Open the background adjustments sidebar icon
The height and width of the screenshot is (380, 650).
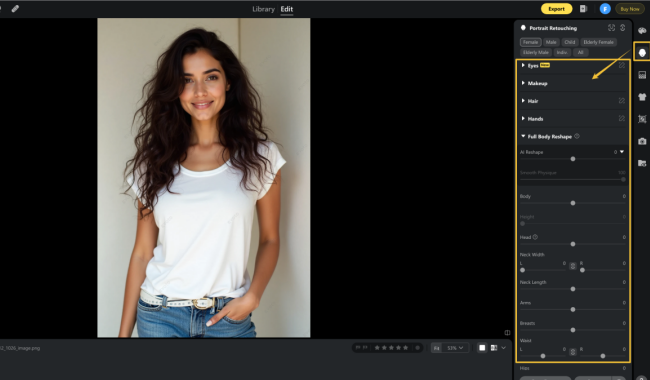tap(642, 75)
